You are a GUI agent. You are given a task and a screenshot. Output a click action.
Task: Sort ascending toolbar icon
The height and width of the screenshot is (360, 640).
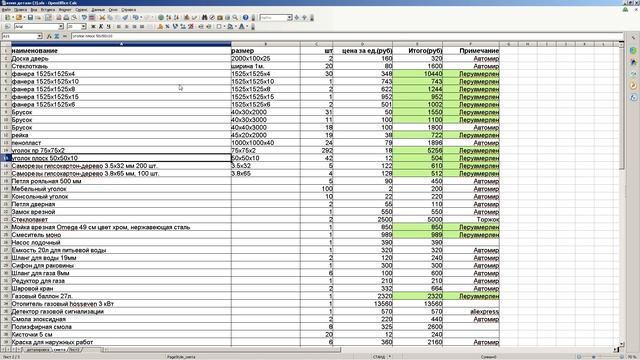click(169, 18)
